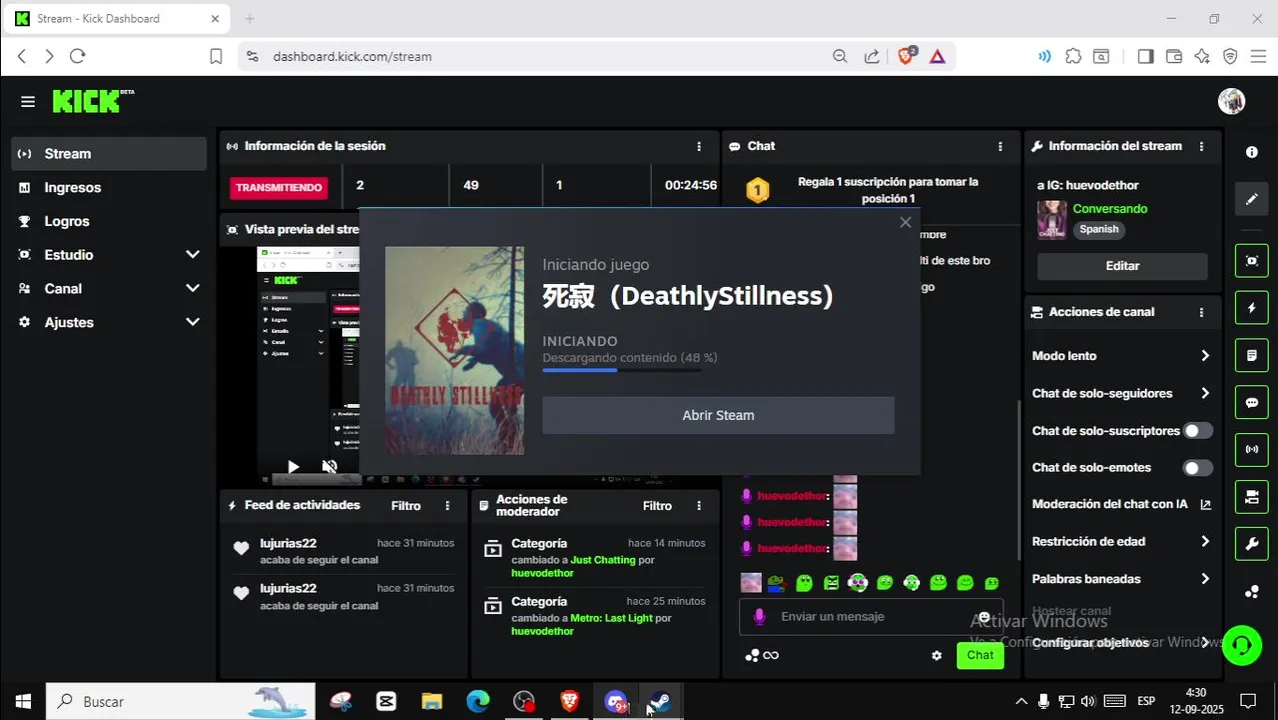The width and height of the screenshot is (1278, 720).
Task: Click the share icon in address bar
Action: pos(872,57)
